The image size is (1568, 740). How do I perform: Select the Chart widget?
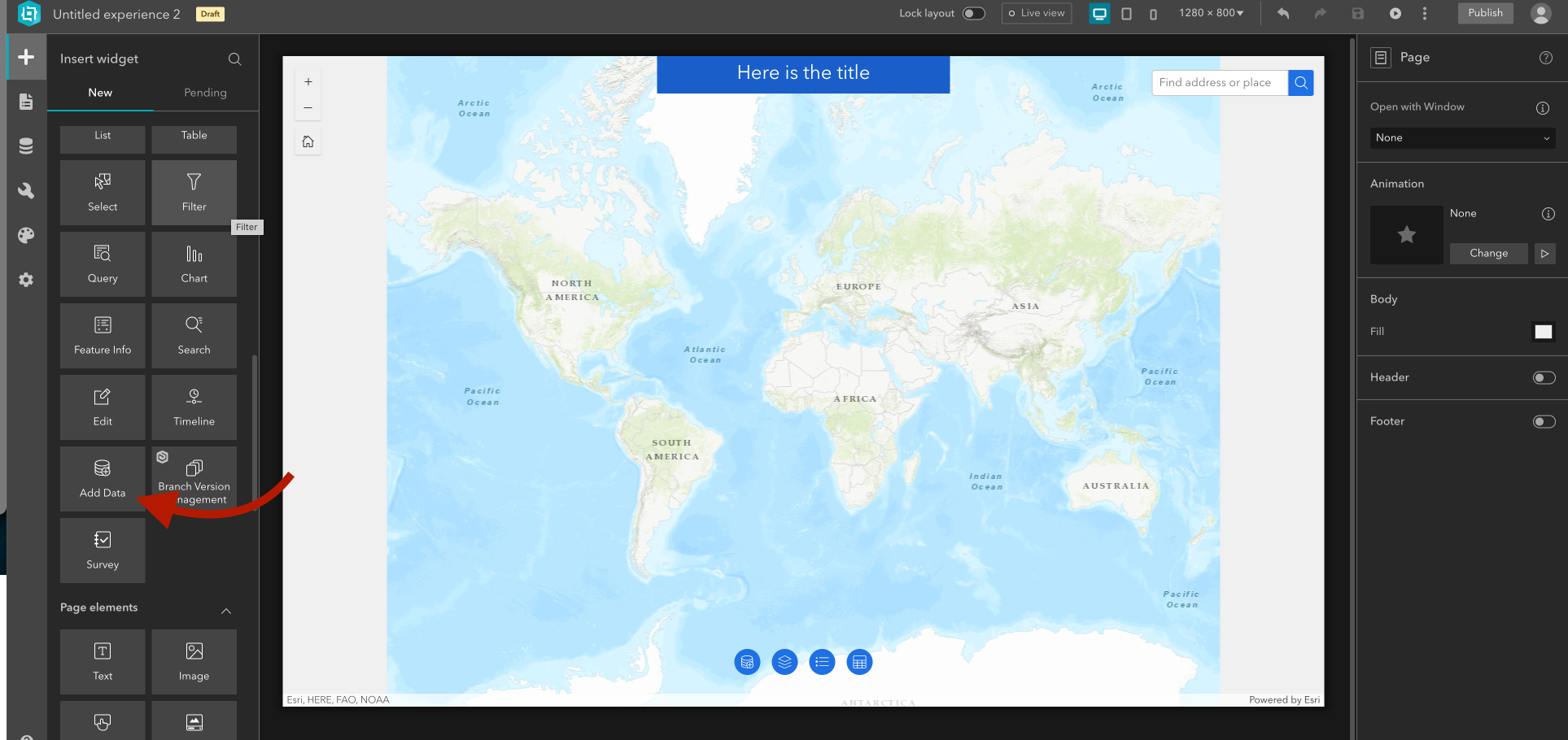click(x=194, y=263)
